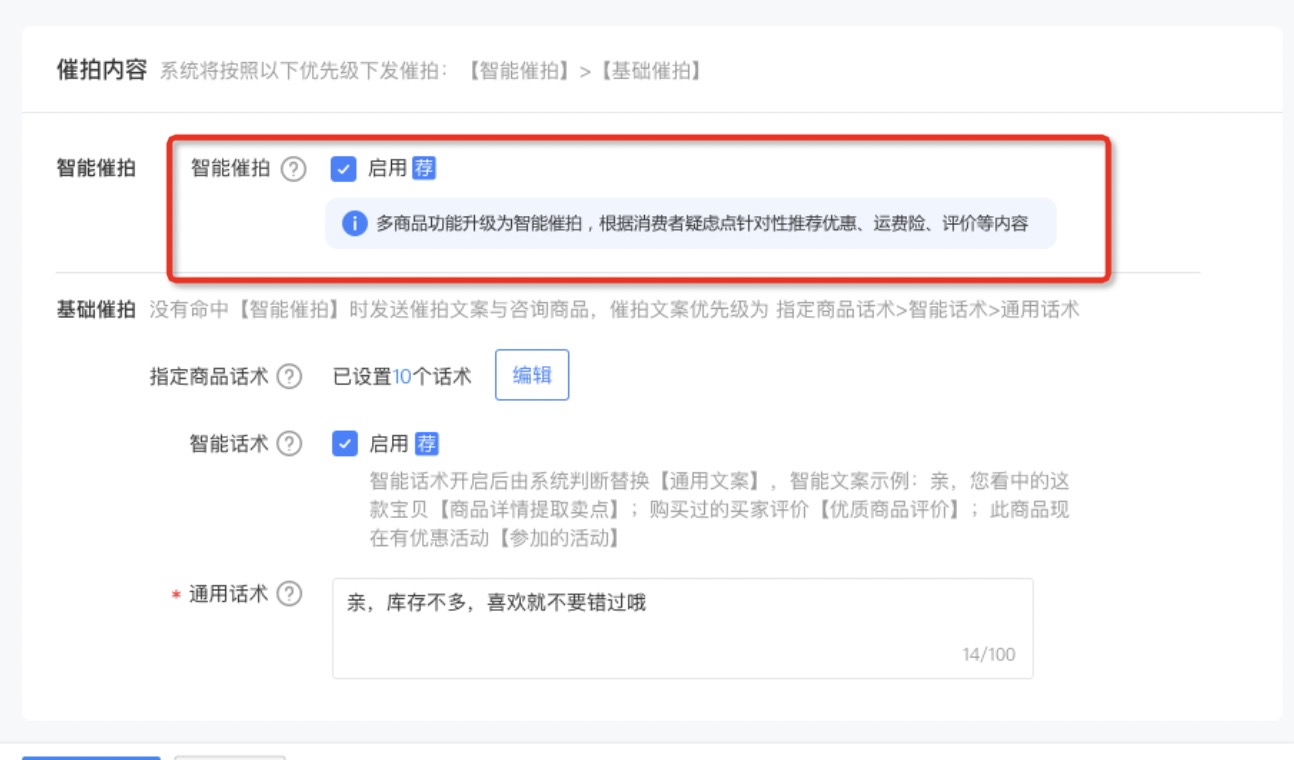Click the help icon next to 智能话术
The height and width of the screenshot is (760, 1294).
point(289,443)
